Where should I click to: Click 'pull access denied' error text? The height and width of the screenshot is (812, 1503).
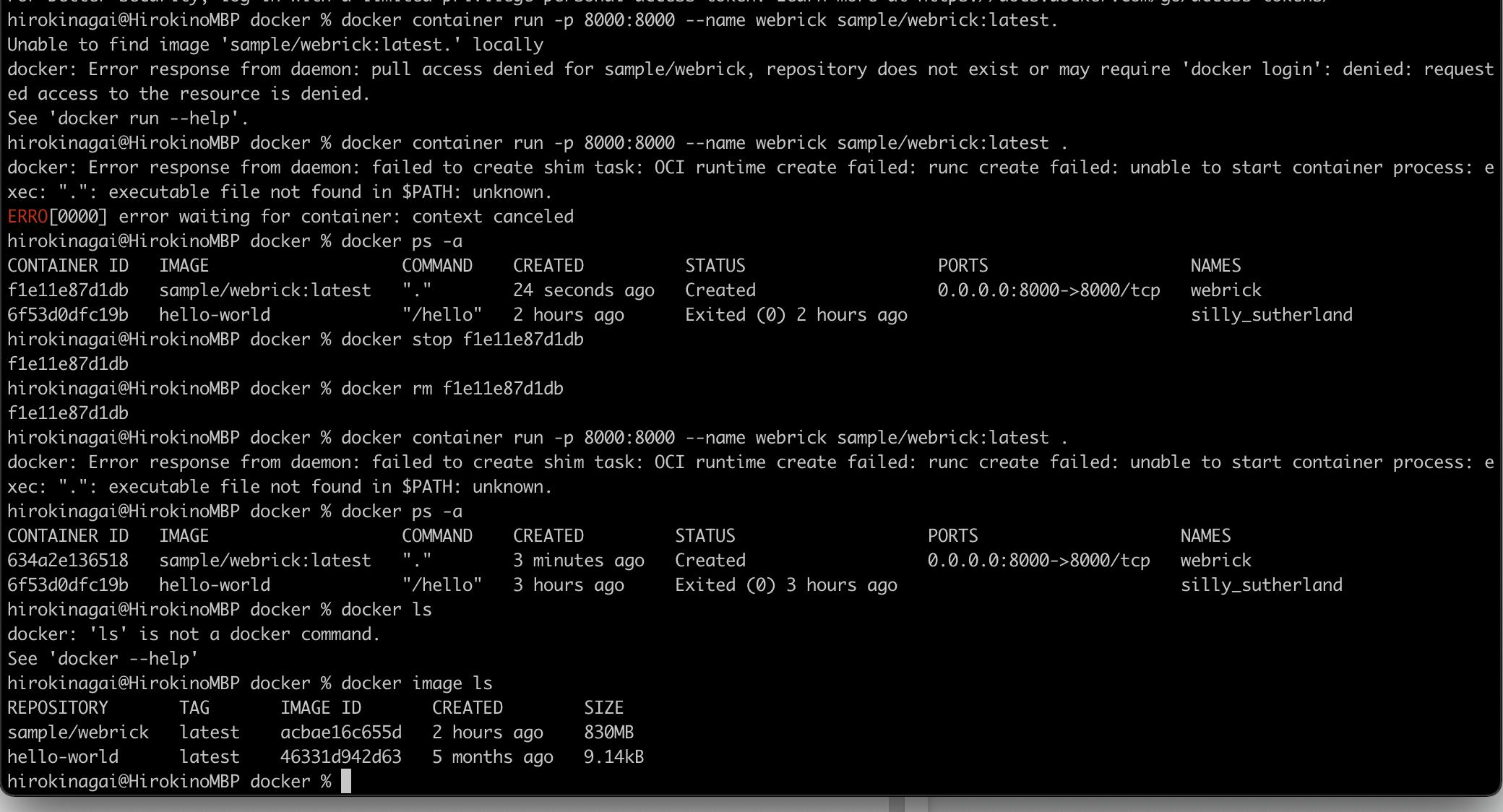coord(462,69)
